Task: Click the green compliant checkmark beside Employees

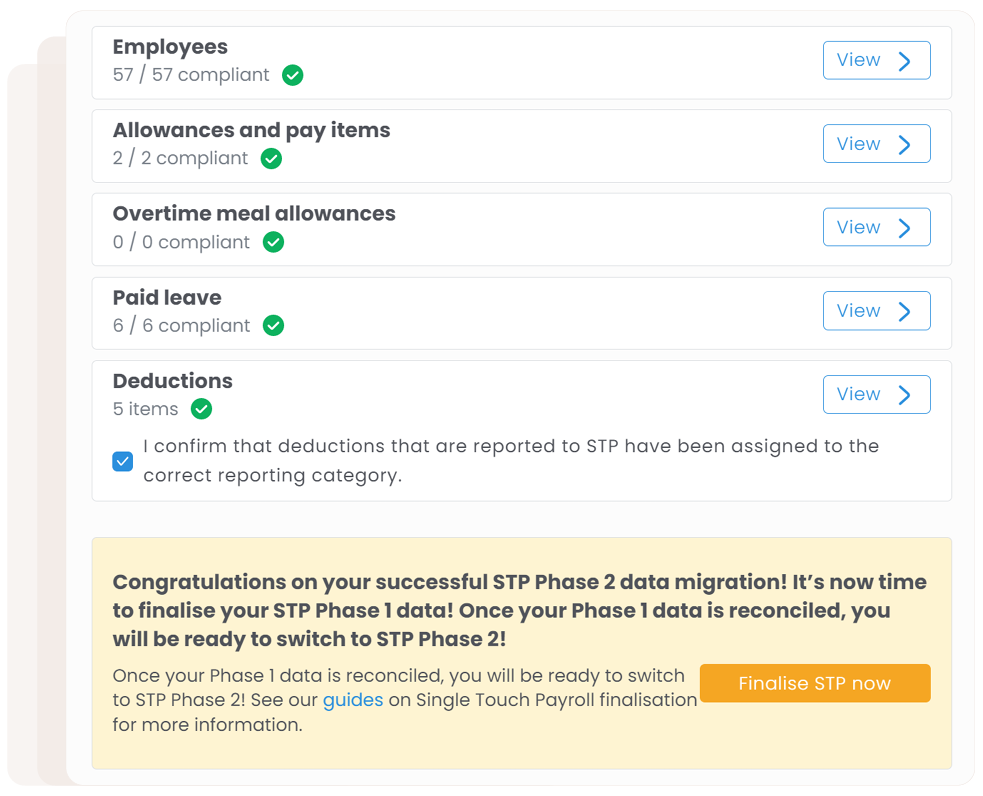Action: pyautogui.click(x=292, y=75)
